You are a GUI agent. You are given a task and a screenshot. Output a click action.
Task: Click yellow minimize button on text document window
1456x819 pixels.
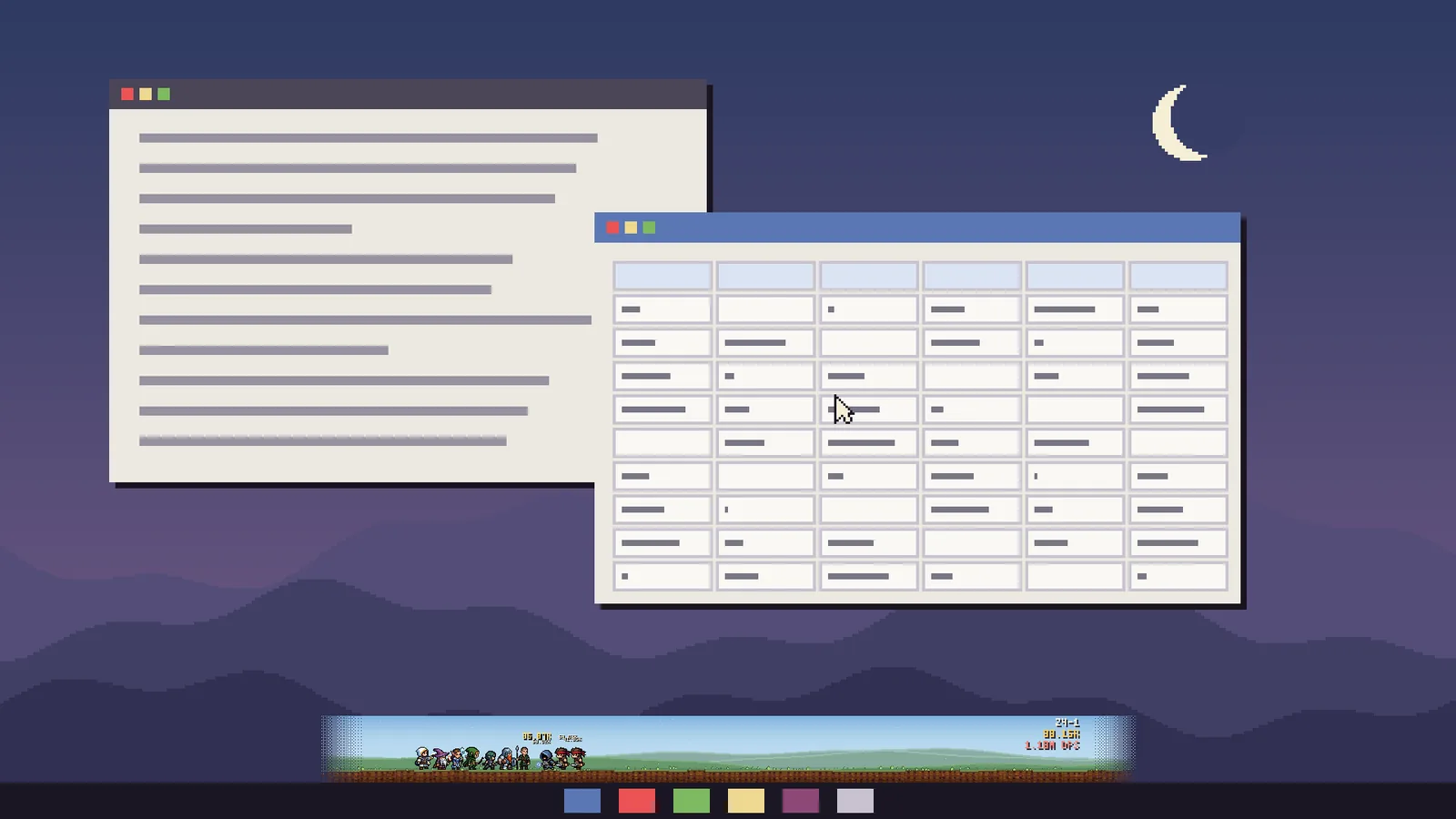tap(146, 94)
